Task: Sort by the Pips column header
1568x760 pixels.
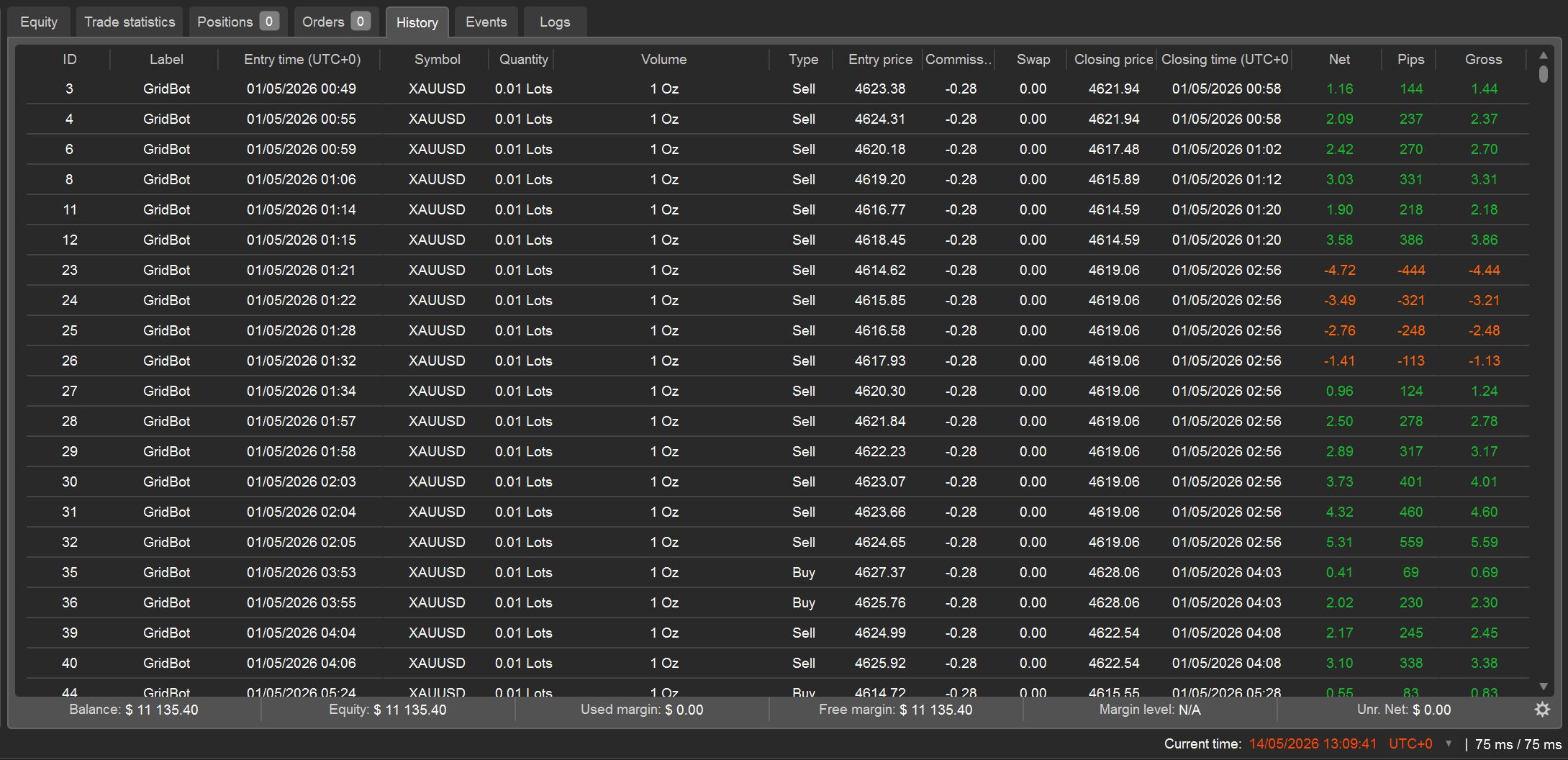Action: point(1410,60)
